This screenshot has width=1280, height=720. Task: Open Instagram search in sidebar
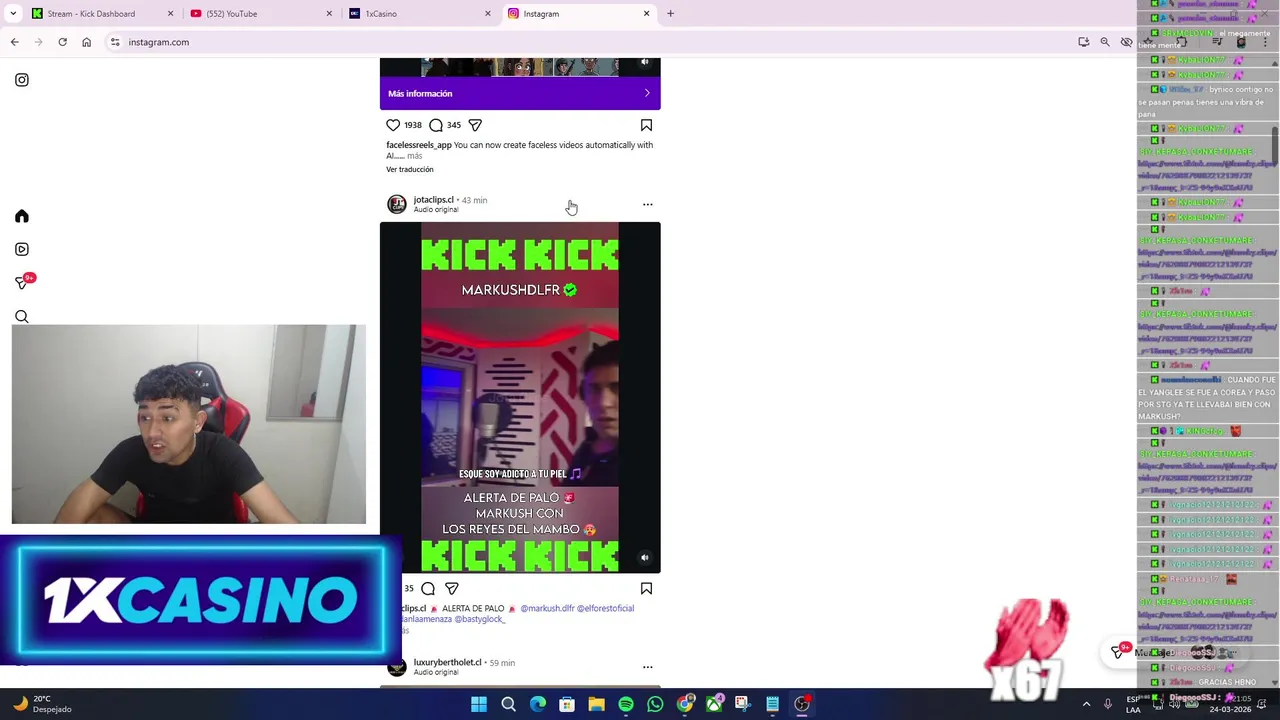pos(22,317)
